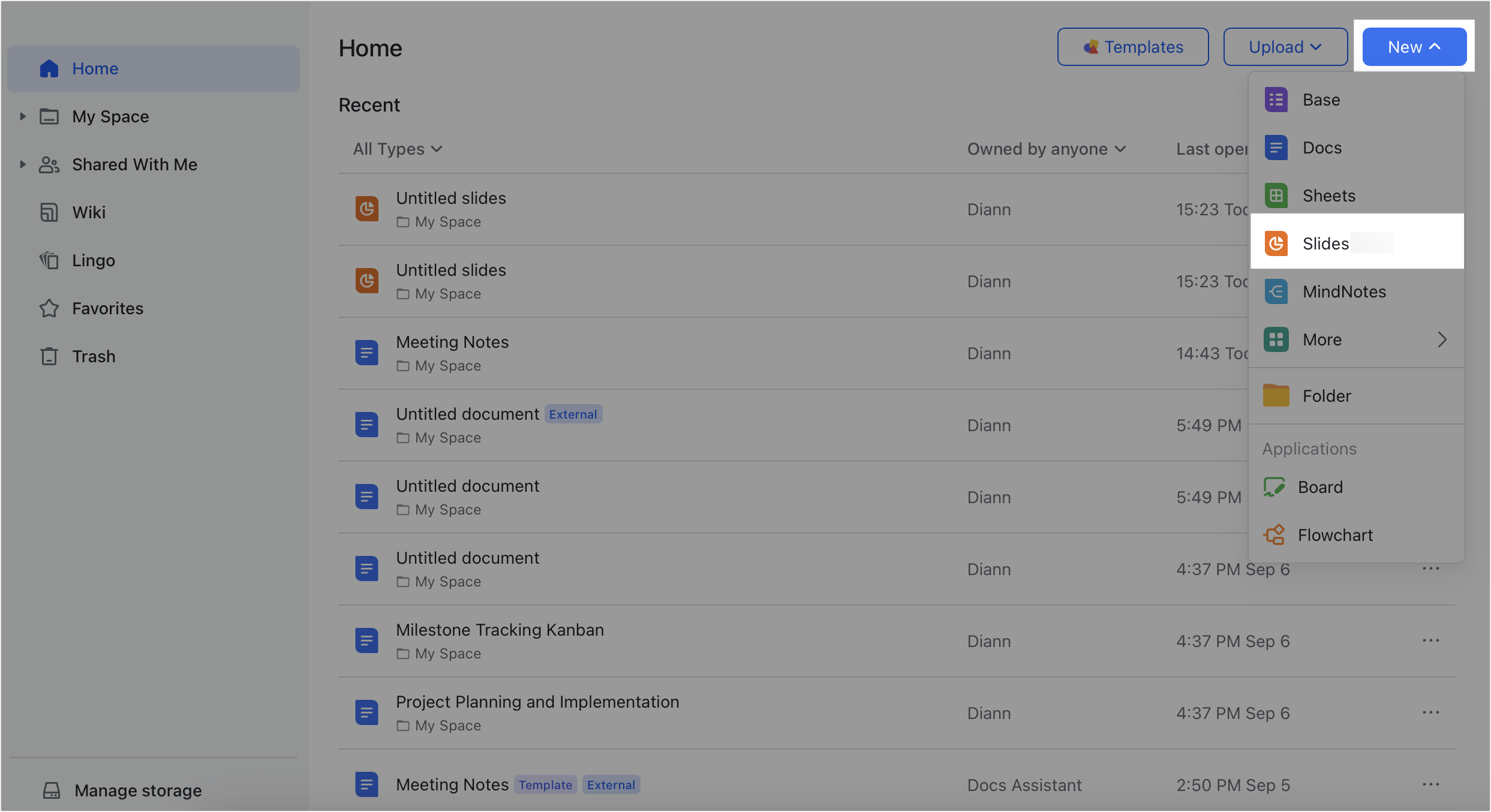Open the Upload dropdown button

[x=1285, y=47]
